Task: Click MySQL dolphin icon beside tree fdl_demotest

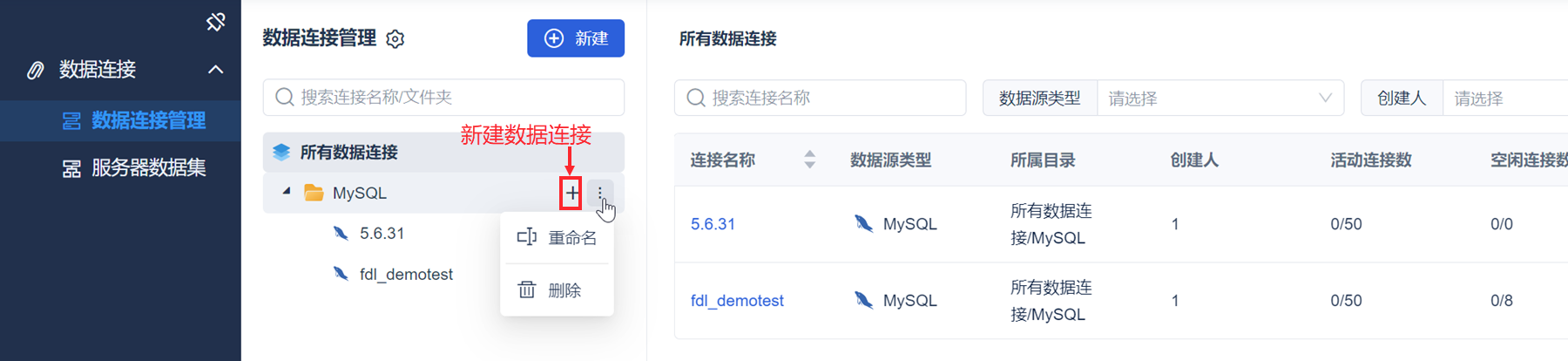Action: click(341, 274)
